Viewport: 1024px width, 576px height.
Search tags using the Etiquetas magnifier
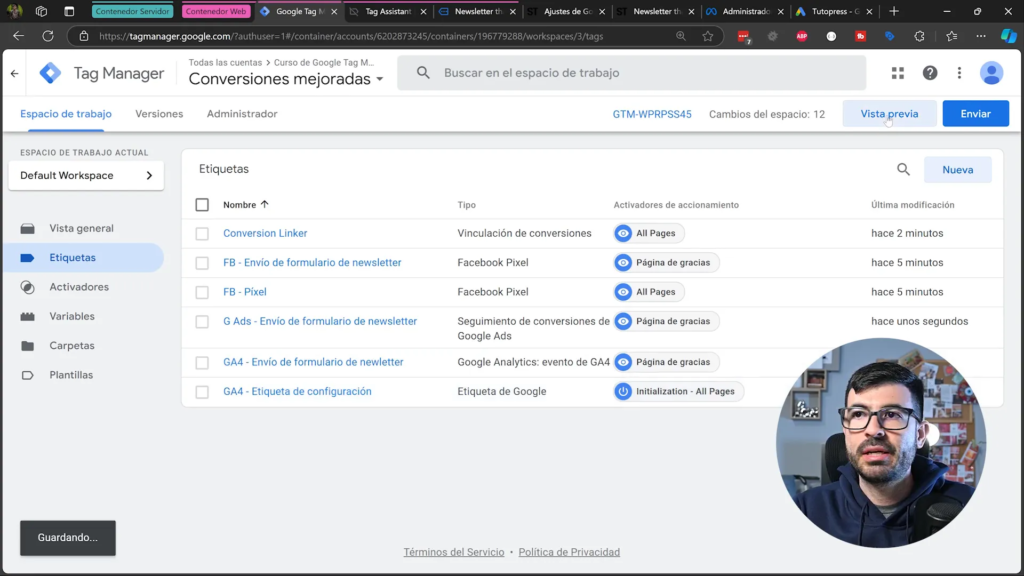click(x=903, y=170)
